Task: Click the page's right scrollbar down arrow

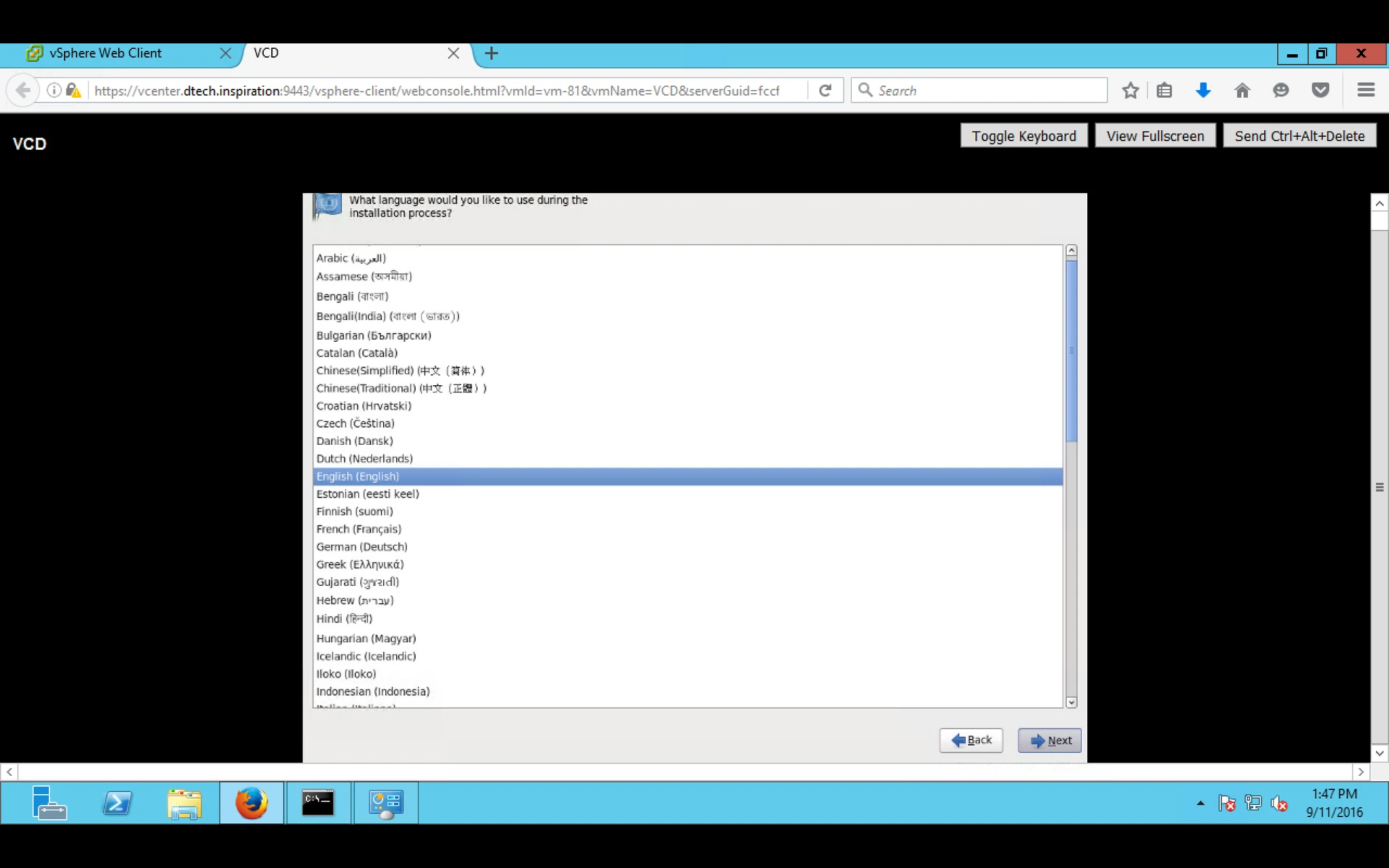Action: pos(1380,753)
